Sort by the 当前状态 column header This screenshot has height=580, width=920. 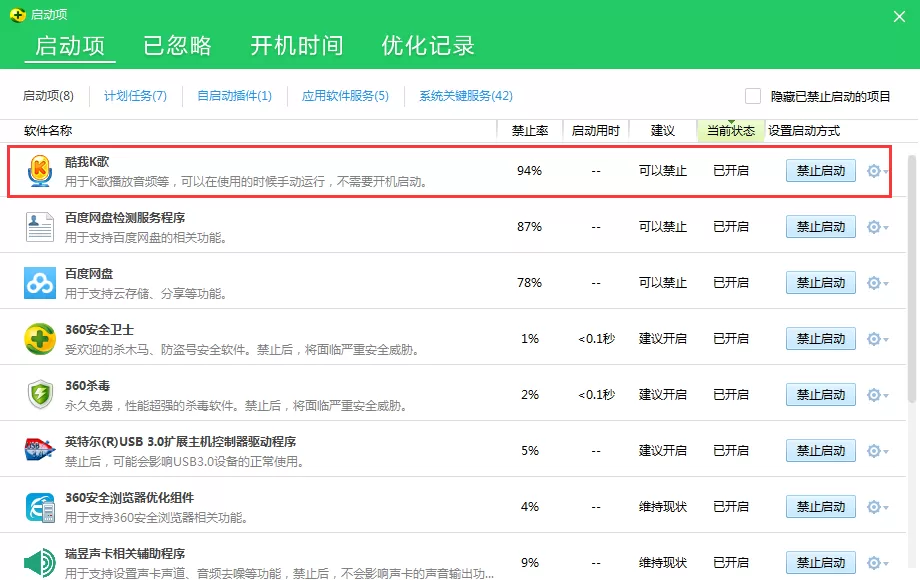click(731, 131)
